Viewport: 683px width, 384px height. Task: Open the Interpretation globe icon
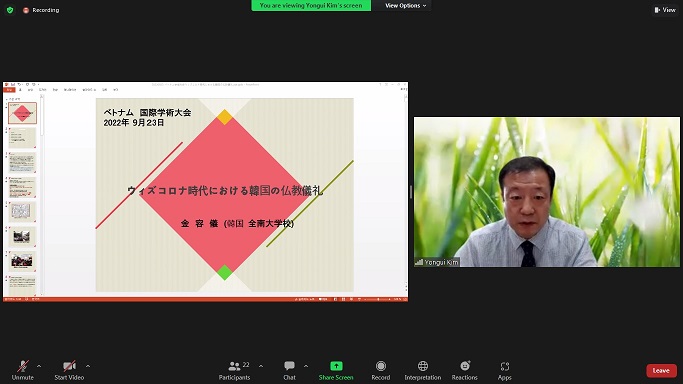click(x=423, y=366)
